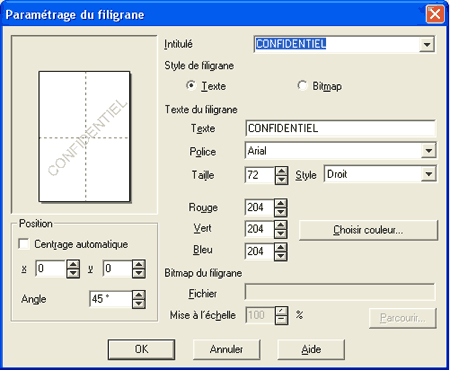Click the Texte watermark text field
The height and width of the screenshot is (370, 450).
pyautogui.click(x=340, y=128)
